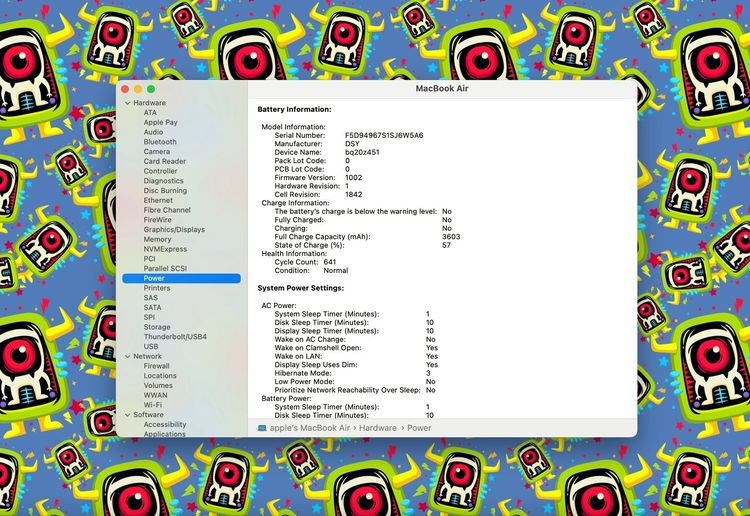The image size is (750, 516).
Task: Show NVMExpress hardware information
Action: pyautogui.click(x=164, y=249)
